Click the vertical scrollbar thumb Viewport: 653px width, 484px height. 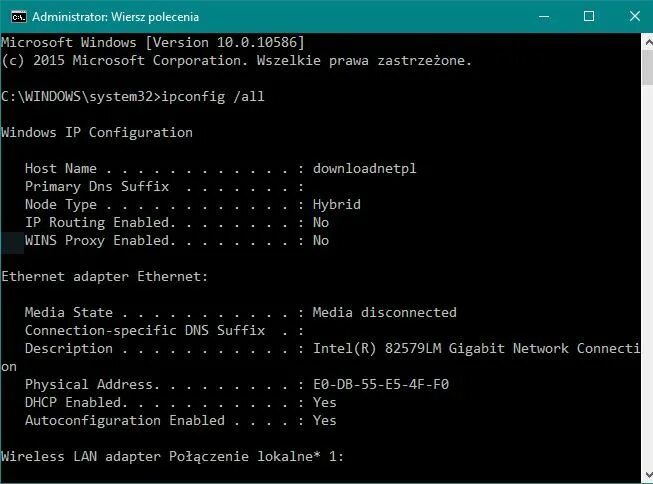click(648, 68)
